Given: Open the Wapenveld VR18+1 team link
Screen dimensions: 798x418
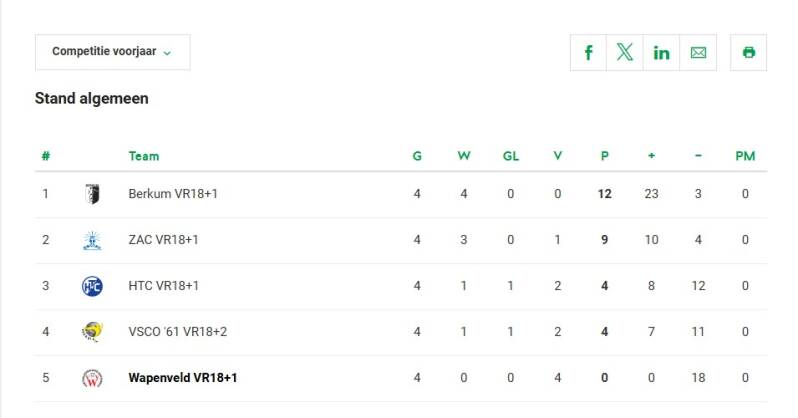Looking at the screenshot, I should [183, 378].
